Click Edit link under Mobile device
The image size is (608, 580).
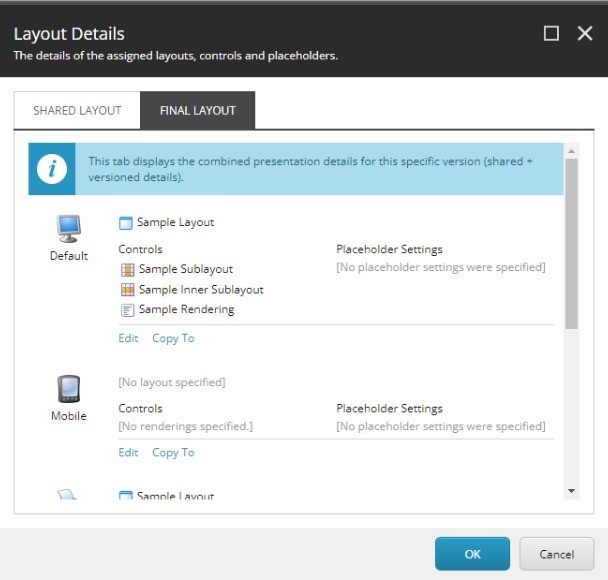point(128,452)
